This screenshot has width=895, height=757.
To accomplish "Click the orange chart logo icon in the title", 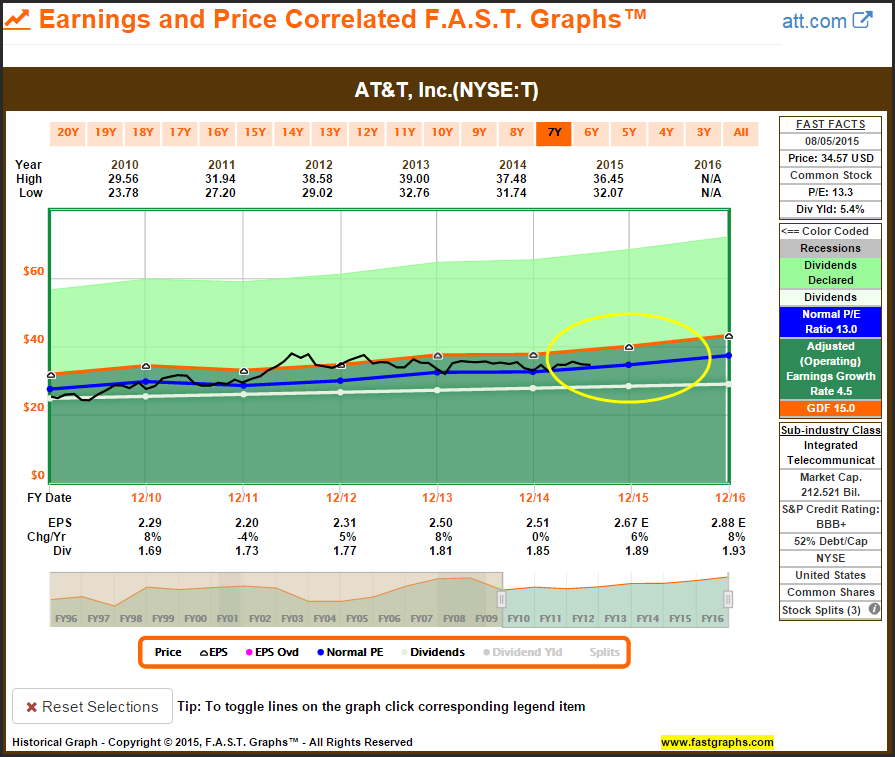I will click(x=17, y=19).
